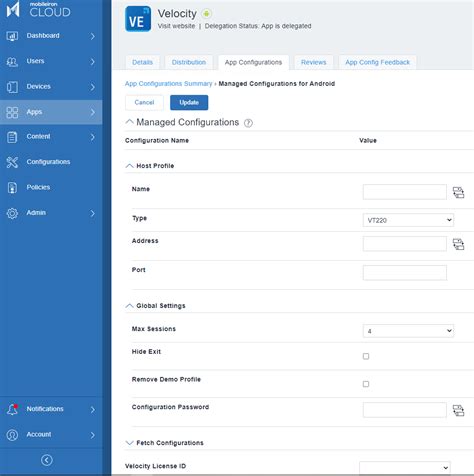474x476 pixels.
Task: Toggle the Remove Demo Profile checkbox
Action: 366,384
